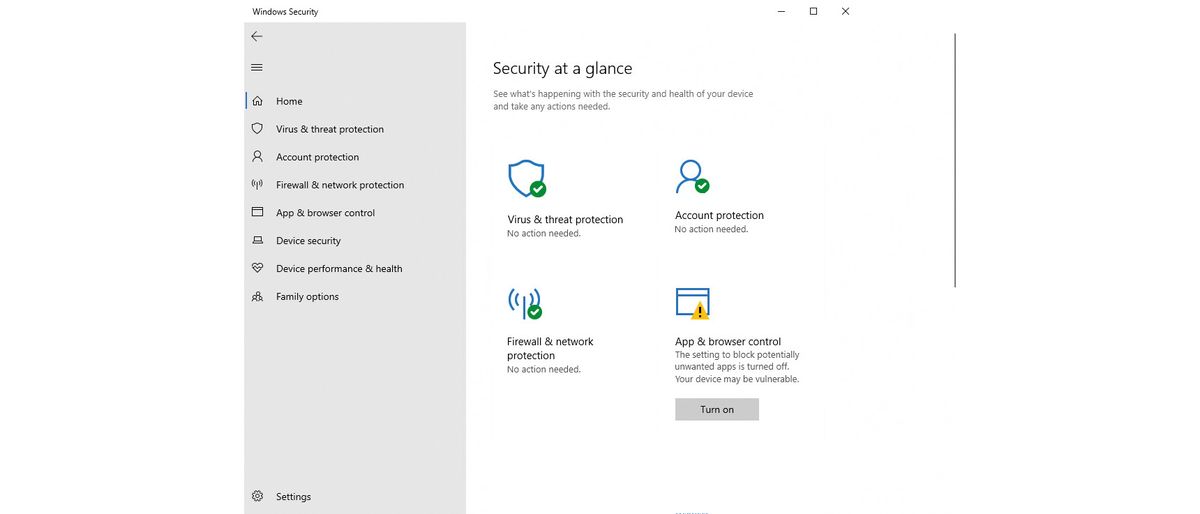The width and height of the screenshot is (1200, 514).
Task: Open App & browser control tile title
Action: pyautogui.click(x=728, y=341)
